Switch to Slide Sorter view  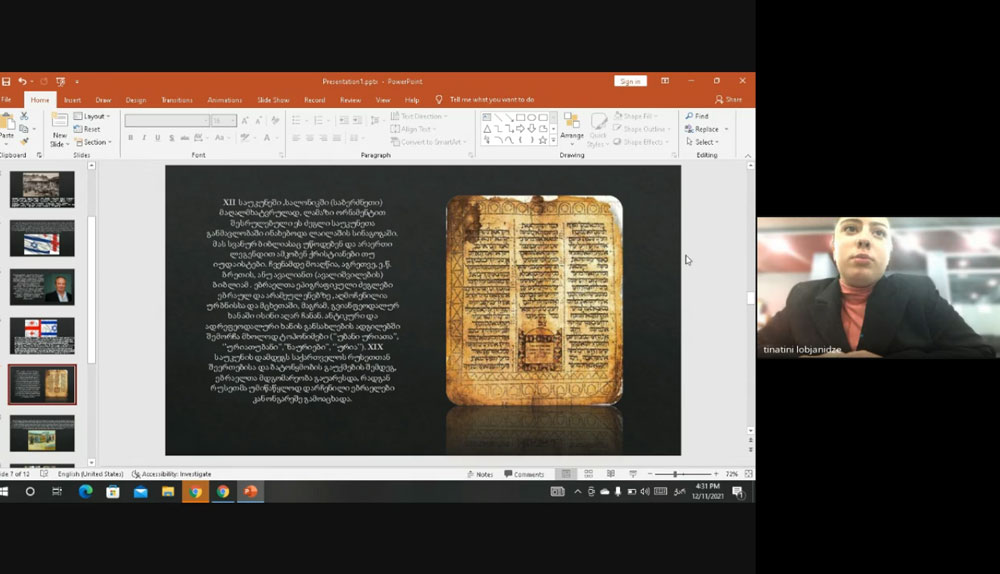tap(587, 474)
